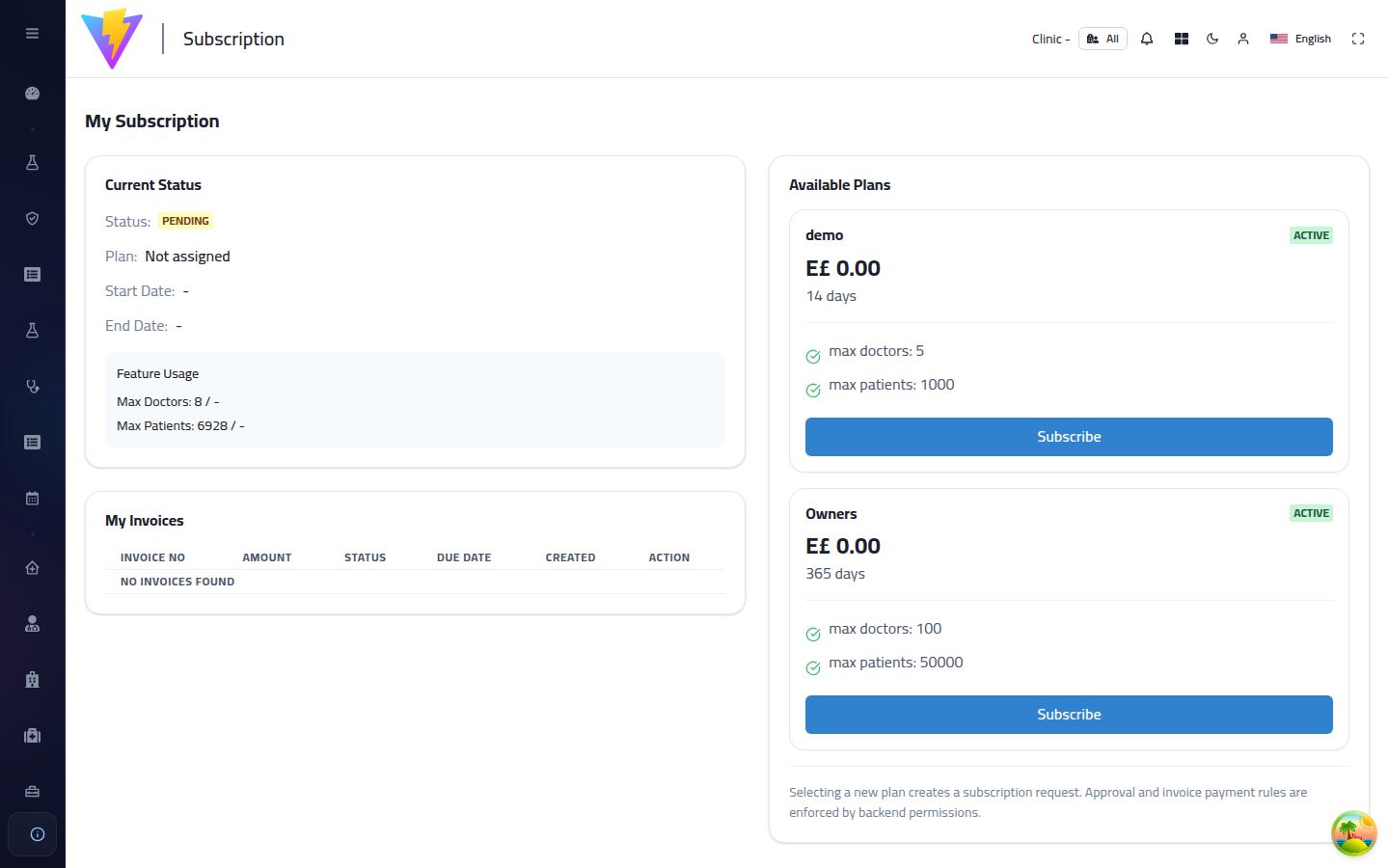Select the list icon below the shield icon
Viewport: 1389px width, 868px height.
tap(32, 275)
